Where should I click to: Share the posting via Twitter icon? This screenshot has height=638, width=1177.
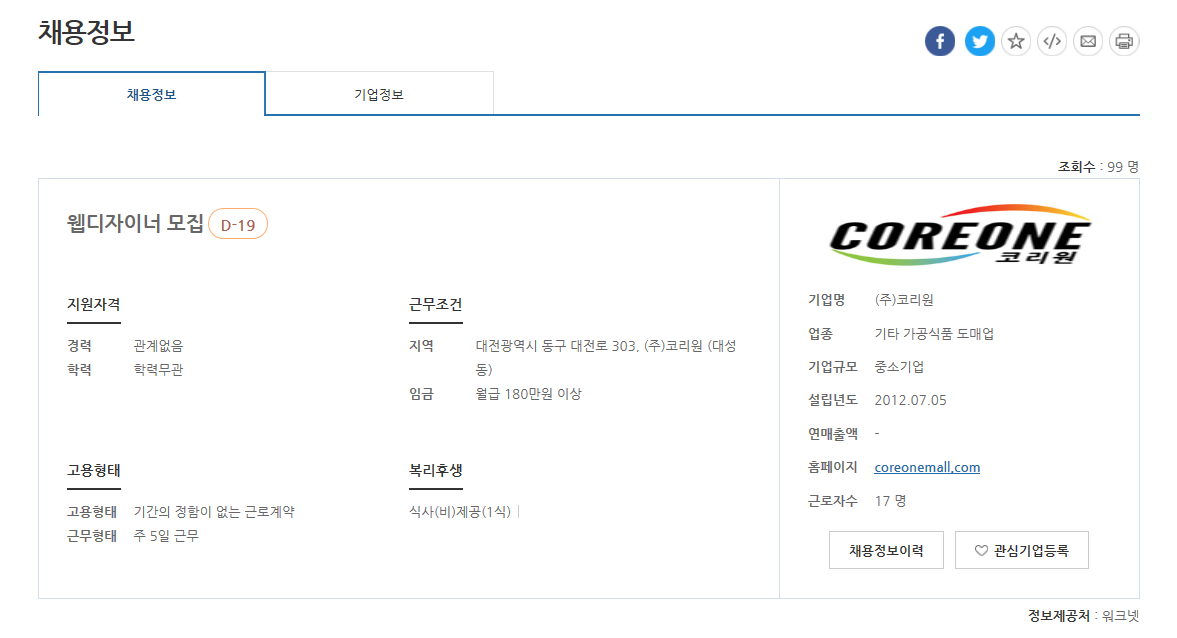click(980, 41)
